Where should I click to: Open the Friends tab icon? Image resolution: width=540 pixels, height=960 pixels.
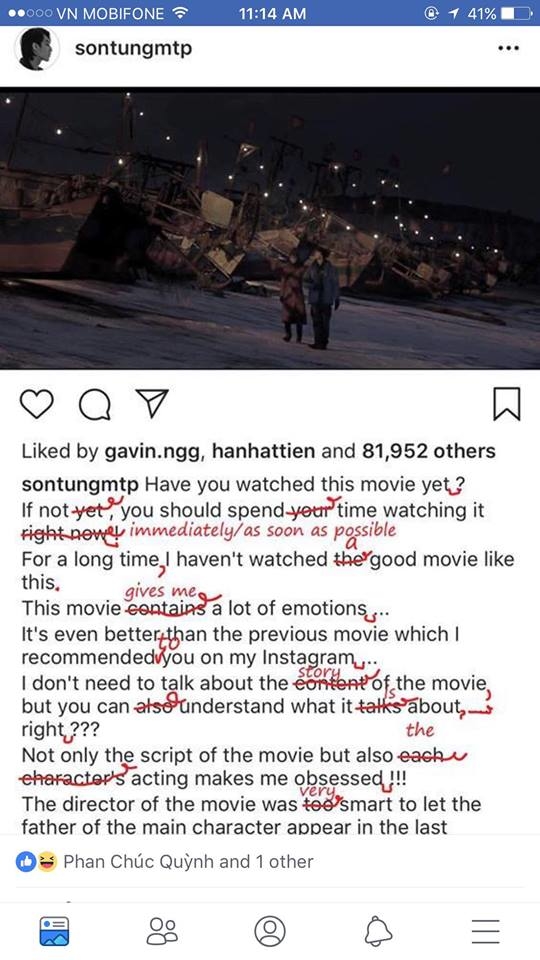162,931
